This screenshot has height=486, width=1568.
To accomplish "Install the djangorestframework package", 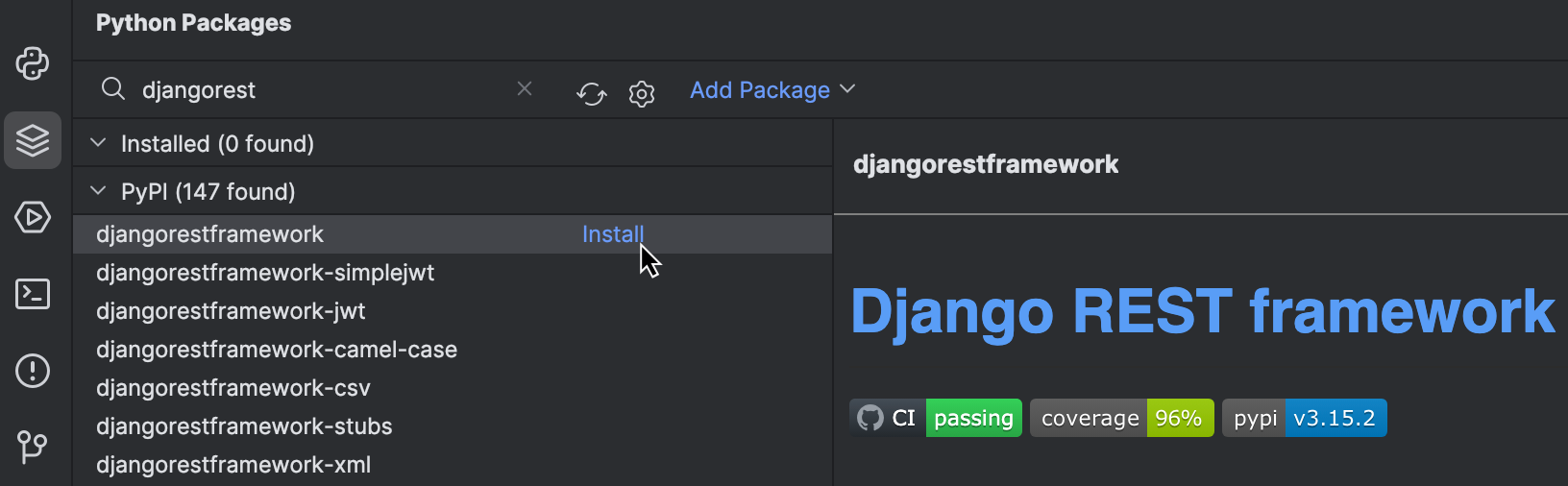I will (x=612, y=234).
